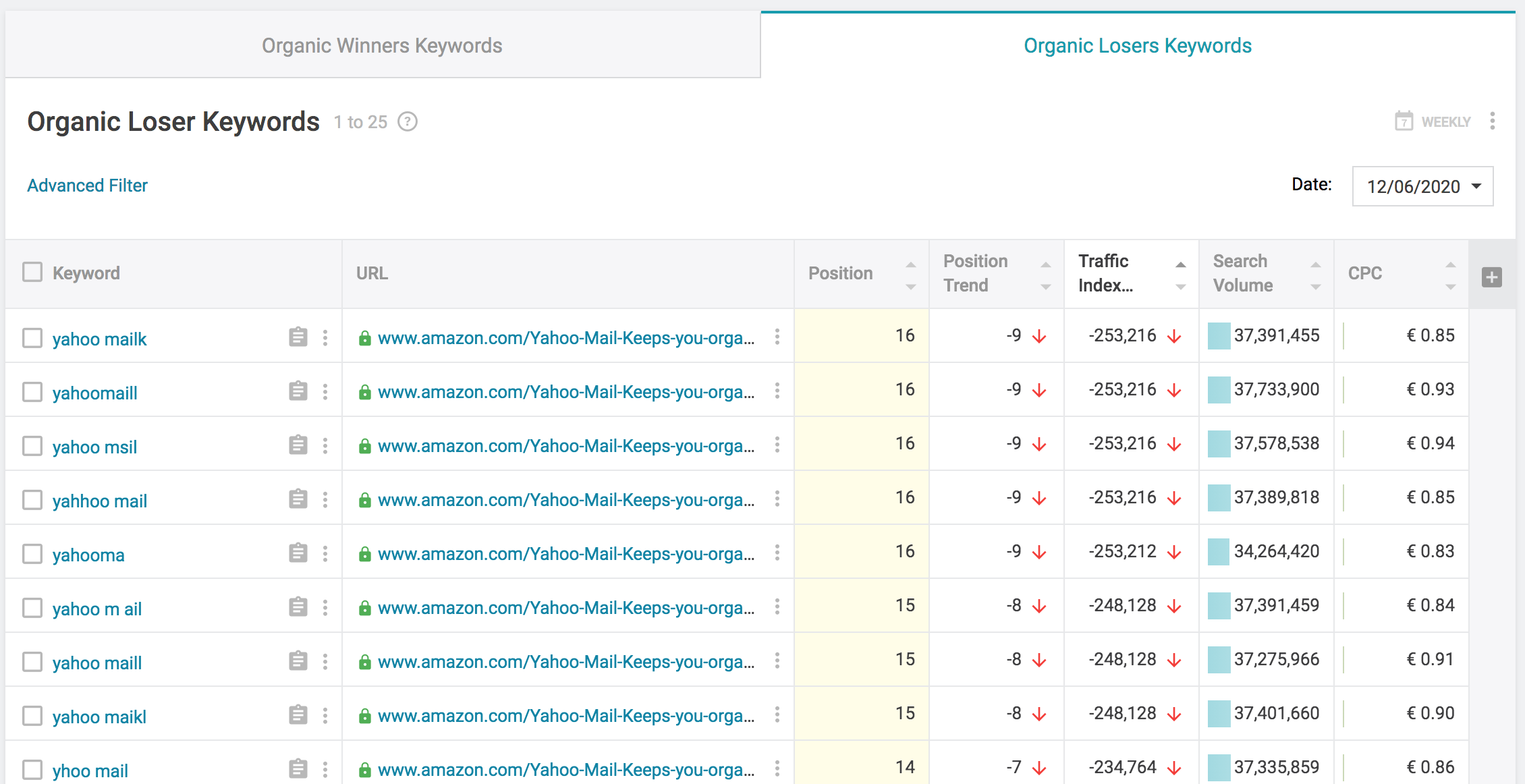Check the box for yahoomaill
Image resolution: width=1525 pixels, height=784 pixels.
(x=32, y=392)
